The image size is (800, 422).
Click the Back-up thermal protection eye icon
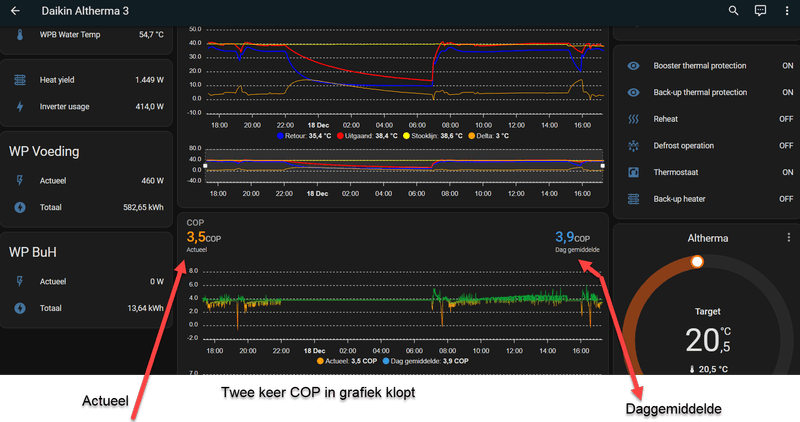[x=633, y=92]
